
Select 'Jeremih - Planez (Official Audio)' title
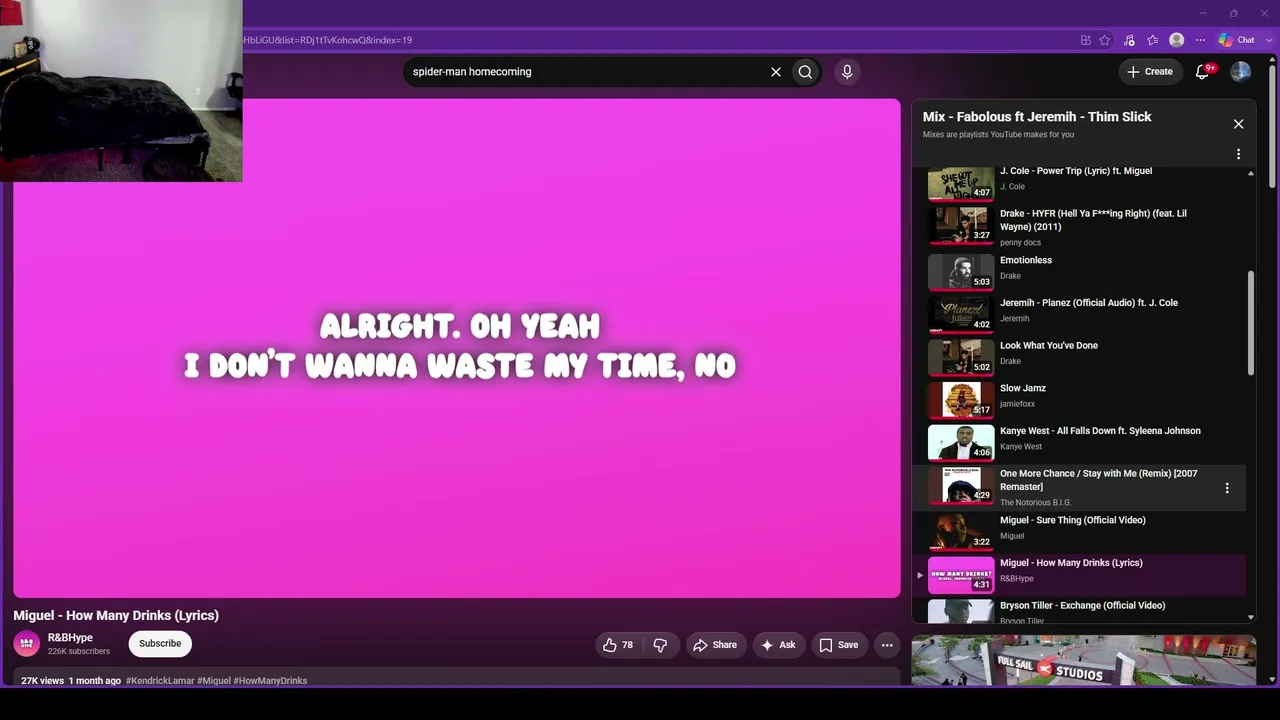(1089, 303)
